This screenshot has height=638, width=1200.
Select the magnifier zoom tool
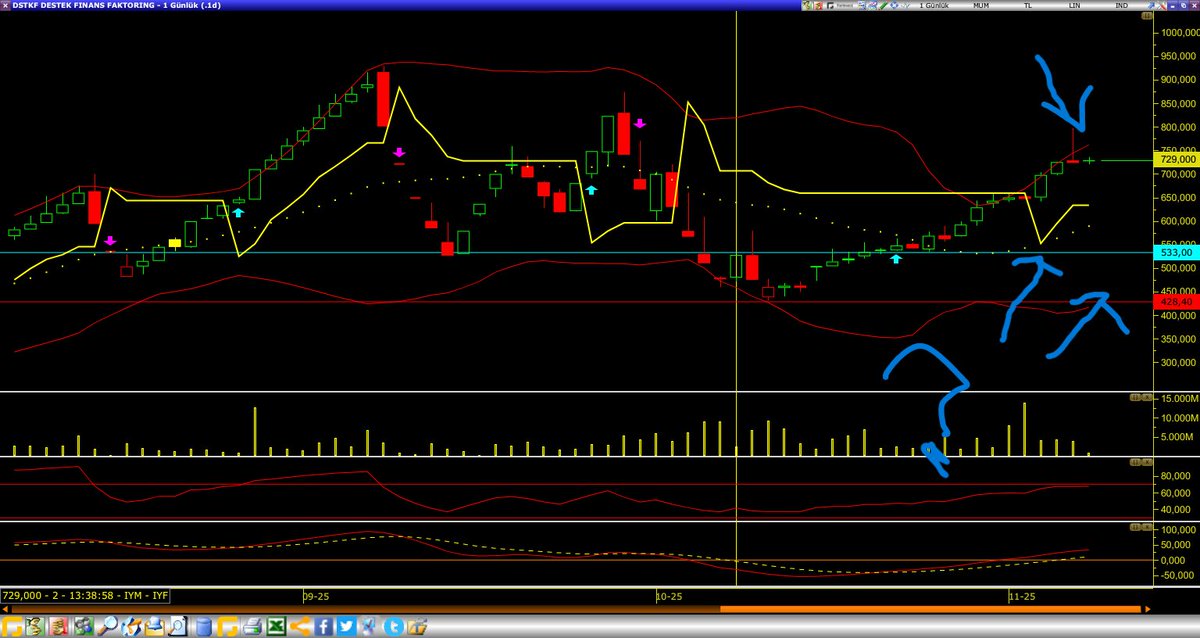coord(109,628)
